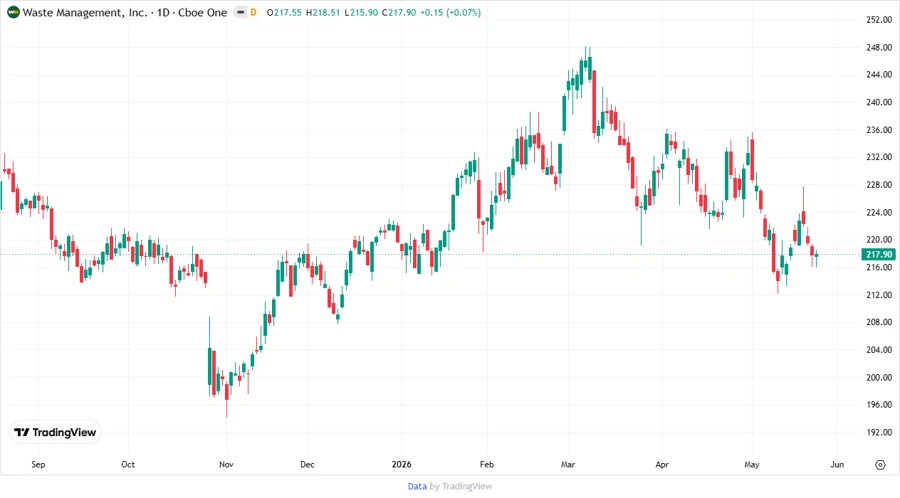
Task: Click the 252.00 price axis label
Action: [879, 20]
